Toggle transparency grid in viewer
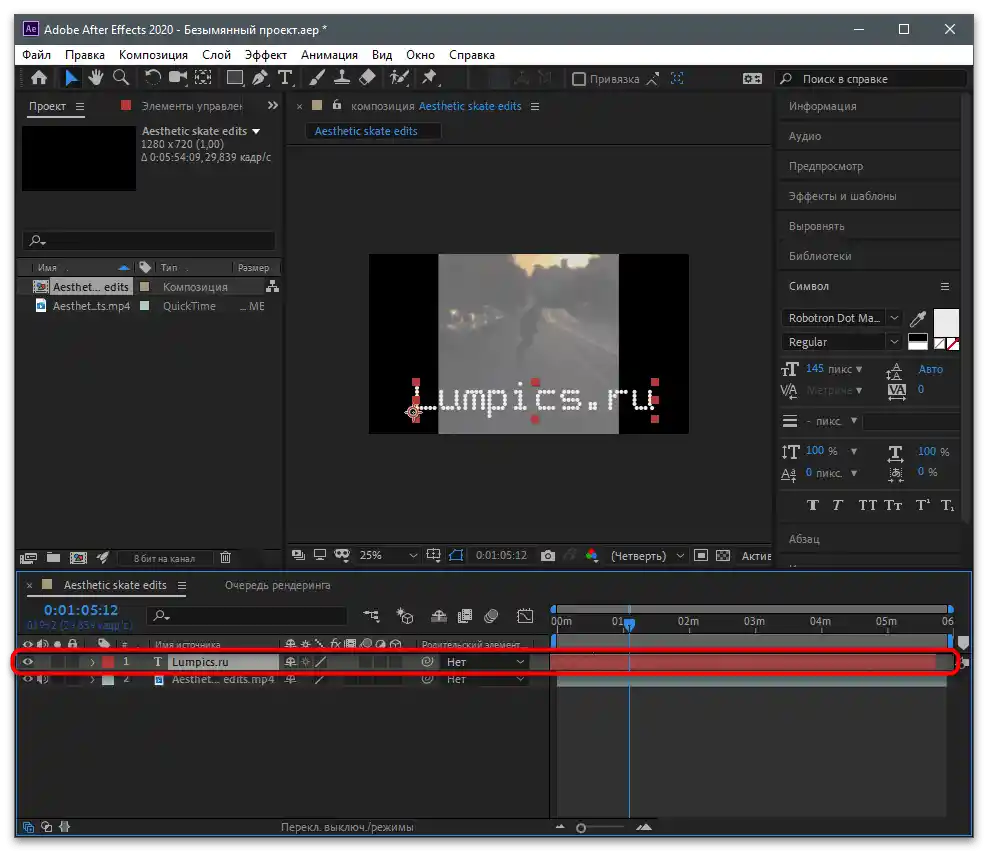The width and height of the screenshot is (988, 852). tap(723, 556)
